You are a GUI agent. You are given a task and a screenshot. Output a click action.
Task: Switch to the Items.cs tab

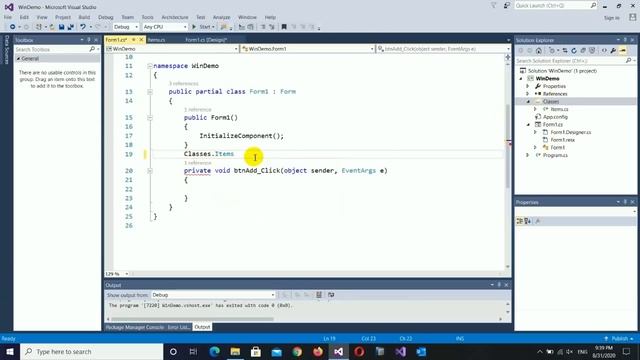pos(157,40)
